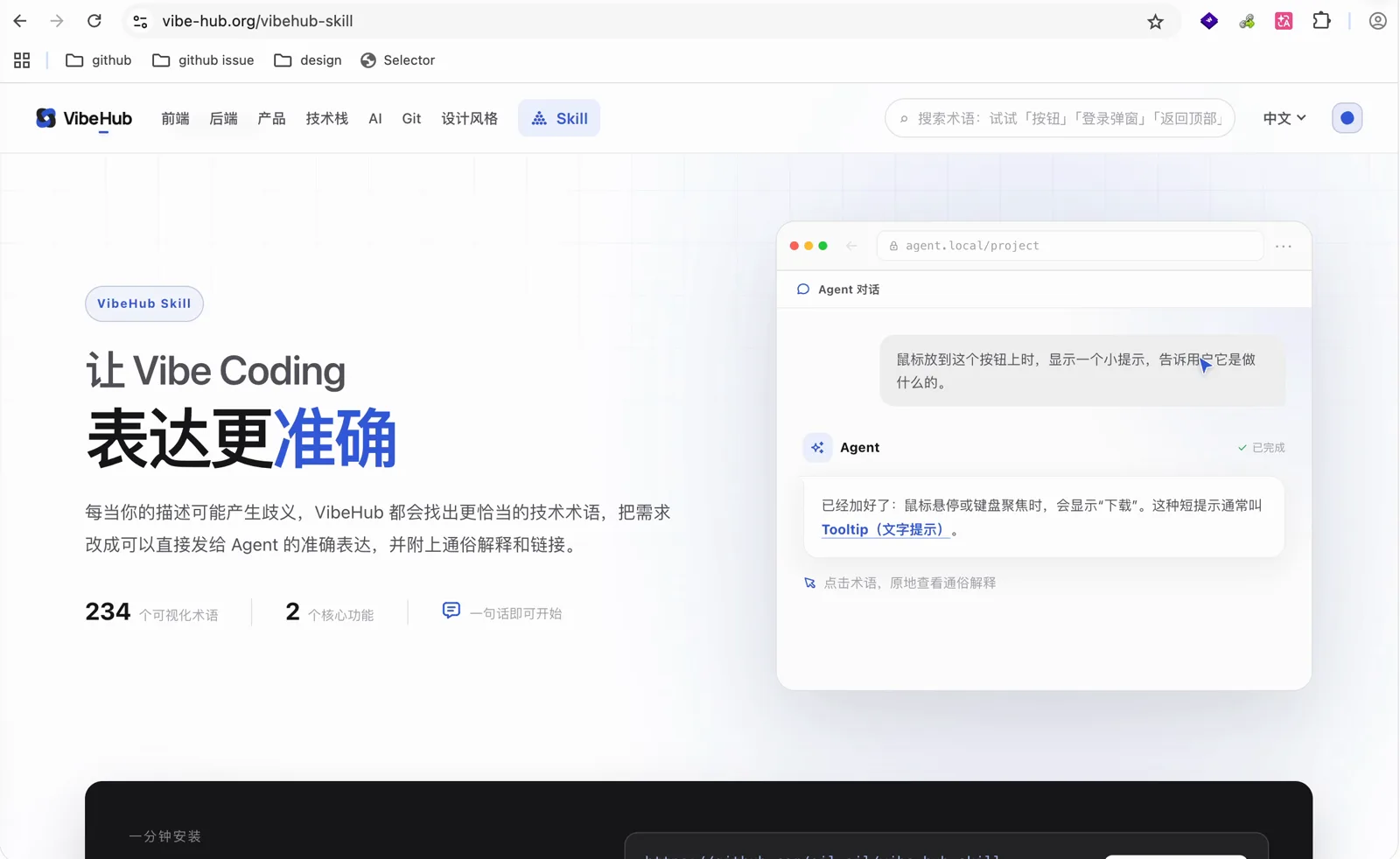Viewport: 1400px width, 859px height.
Task: Toggle the blue circle theme button
Action: [x=1347, y=118]
